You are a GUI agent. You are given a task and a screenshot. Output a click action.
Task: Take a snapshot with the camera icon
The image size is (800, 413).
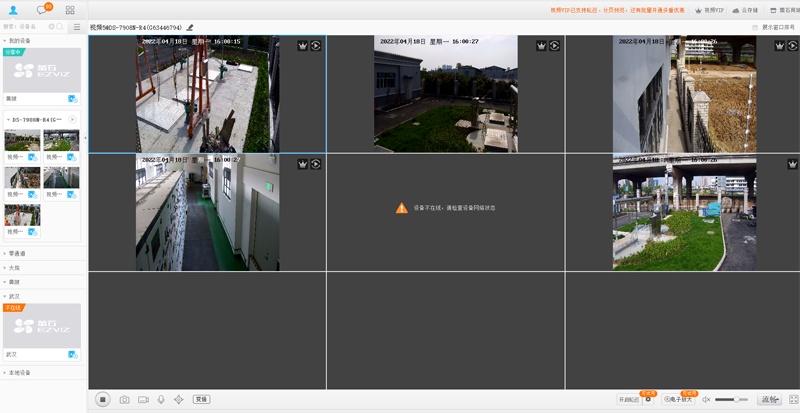(x=125, y=399)
